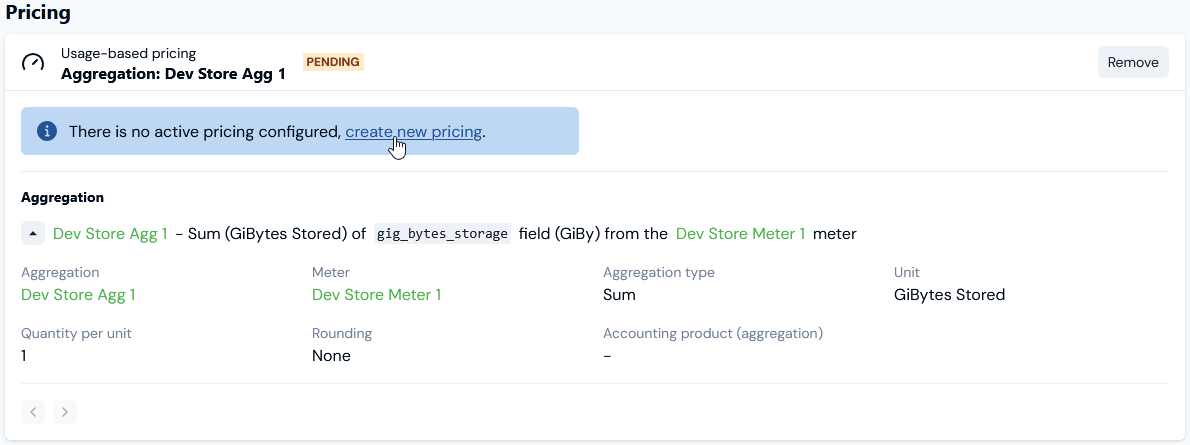
Task: Click the blue info icon in the alert
Action: 47,131
